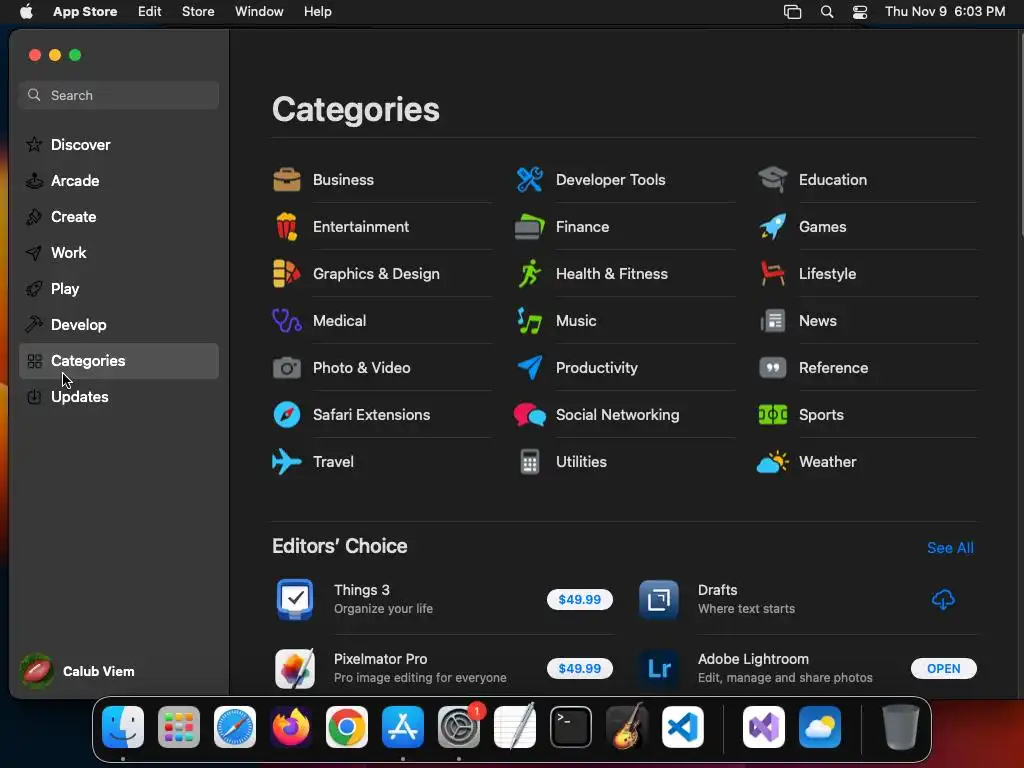Image resolution: width=1024 pixels, height=768 pixels.
Task: Open the Weather category label
Action: click(827, 462)
